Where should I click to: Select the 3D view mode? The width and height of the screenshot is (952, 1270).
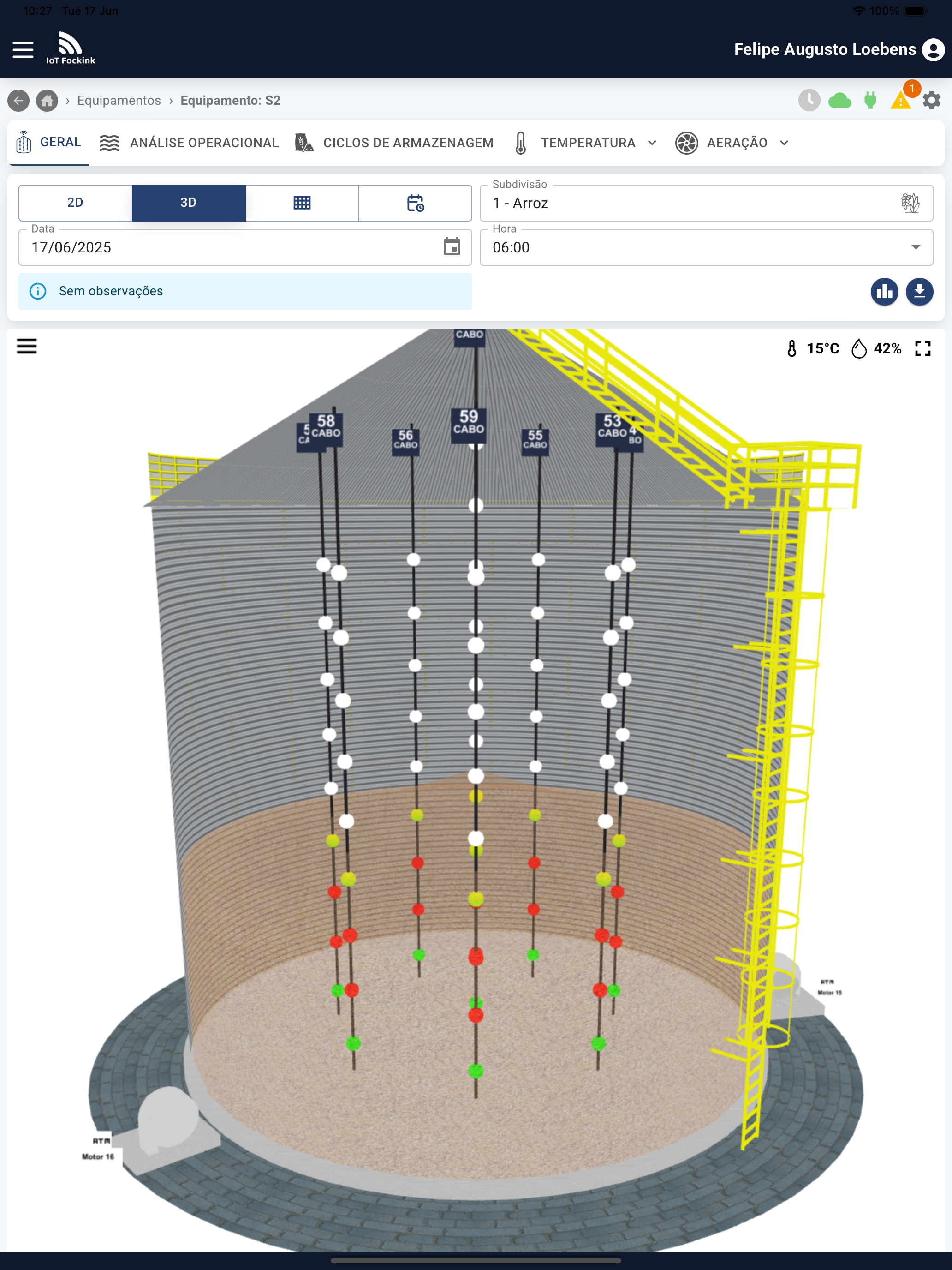coord(189,203)
